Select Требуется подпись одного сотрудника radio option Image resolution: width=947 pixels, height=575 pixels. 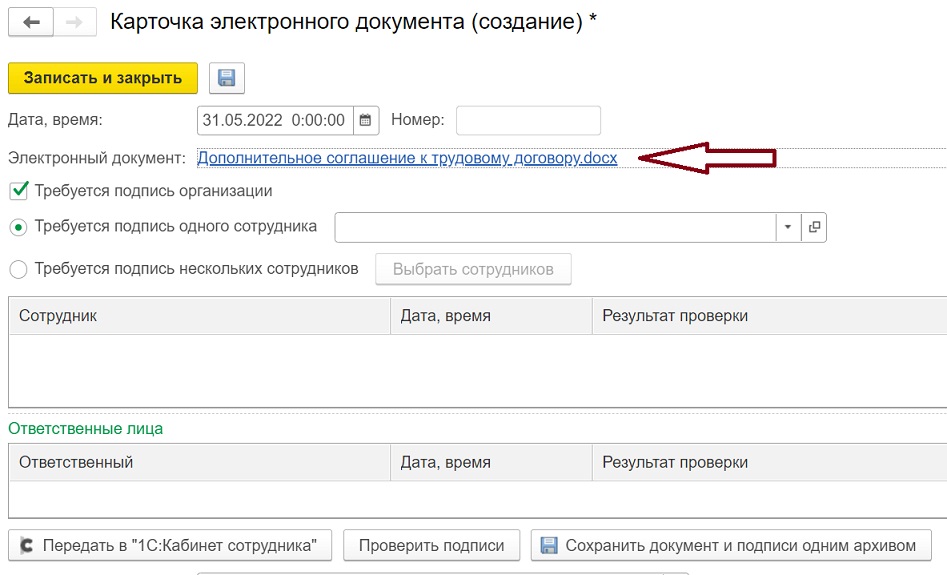tap(18, 227)
